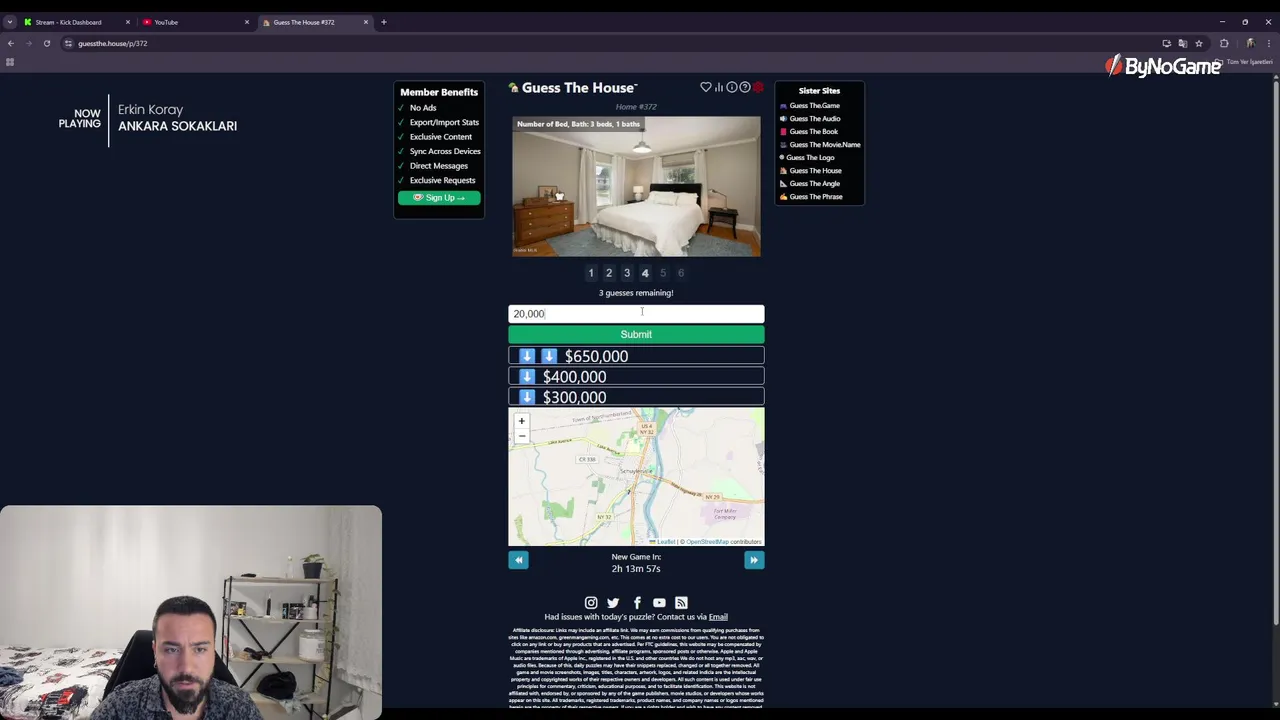This screenshot has width=1280, height=720.
Task: Show clue image 2
Action: pyautogui.click(x=609, y=273)
